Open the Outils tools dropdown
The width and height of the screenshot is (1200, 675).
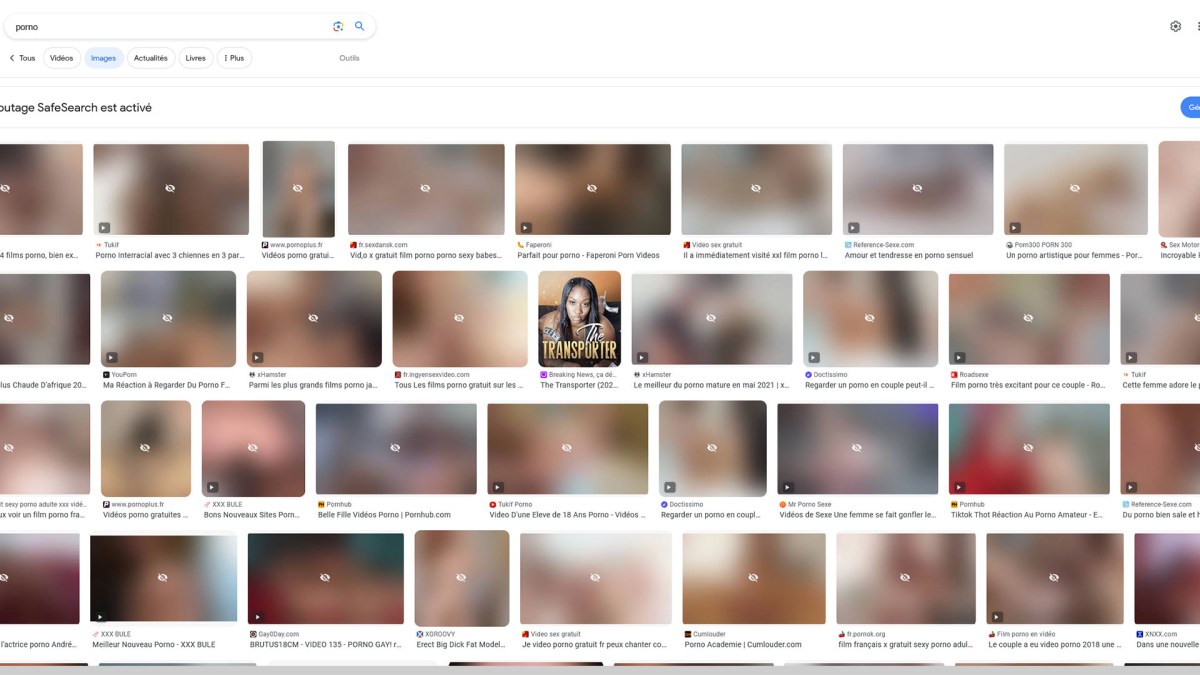click(349, 58)
